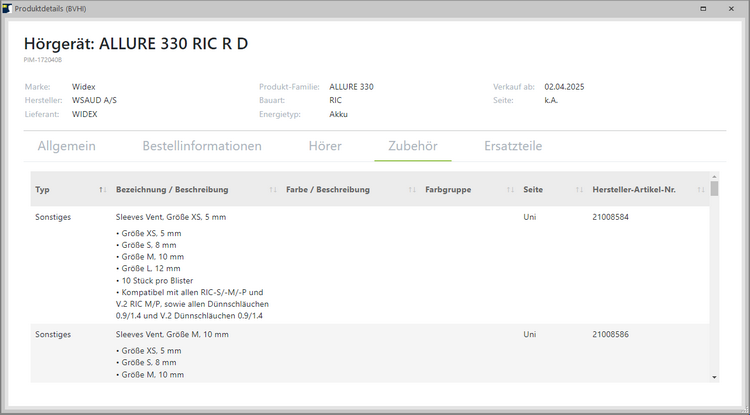Sort by Farbe / Beschreibung arrows
The width and height of the screenshot is (750, 415).
click(x=412, y=190)
